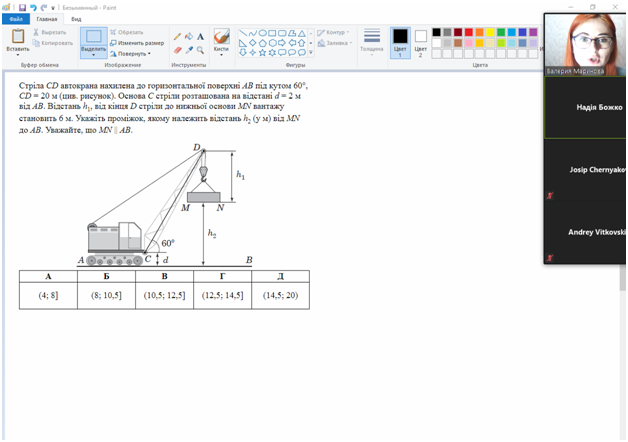This screenshot has width=628, height=442.
Task: Select the Text tool
Action: [201, 36]
